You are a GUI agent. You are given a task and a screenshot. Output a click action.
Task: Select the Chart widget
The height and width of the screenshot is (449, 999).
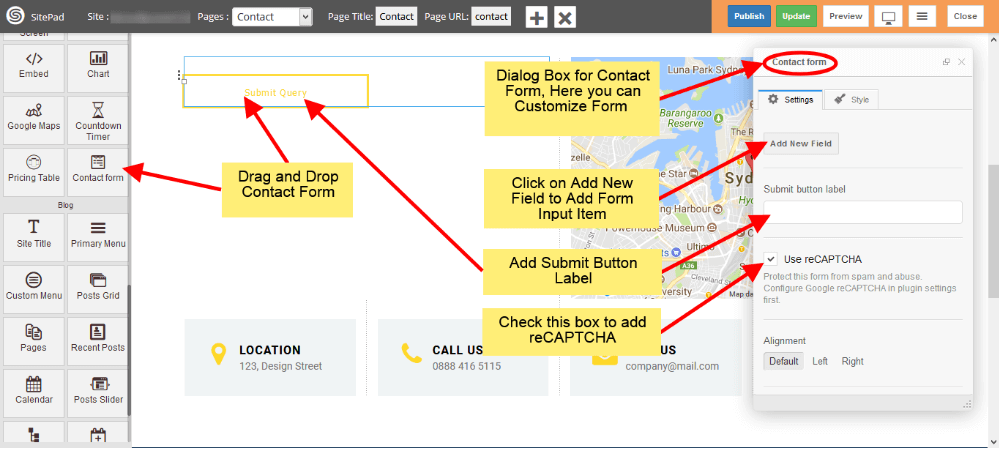[x=98, y=68]
